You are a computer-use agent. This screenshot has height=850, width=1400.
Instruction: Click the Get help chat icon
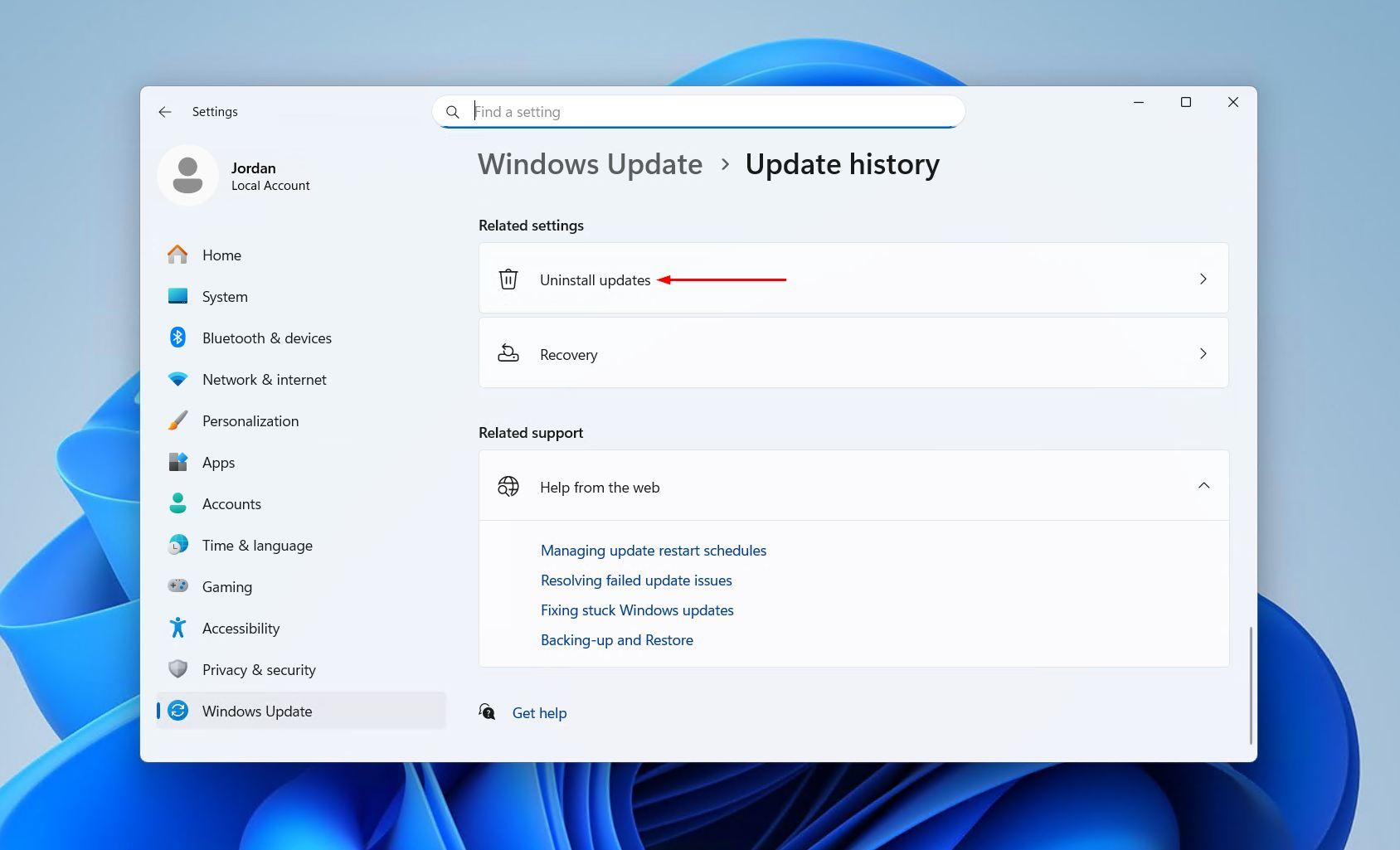(x=487, y=712)
